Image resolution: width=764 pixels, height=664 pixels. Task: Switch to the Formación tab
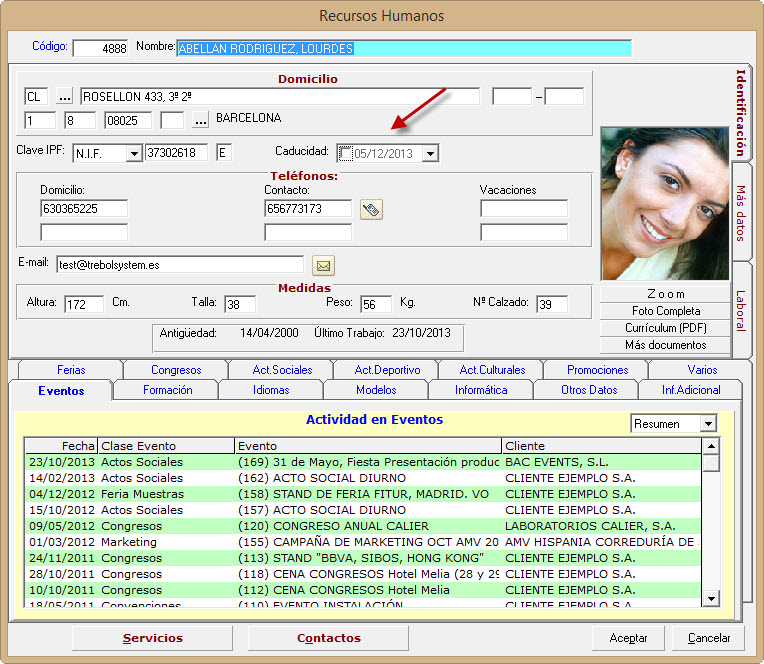pyautogui.click(x=167, y=390)
